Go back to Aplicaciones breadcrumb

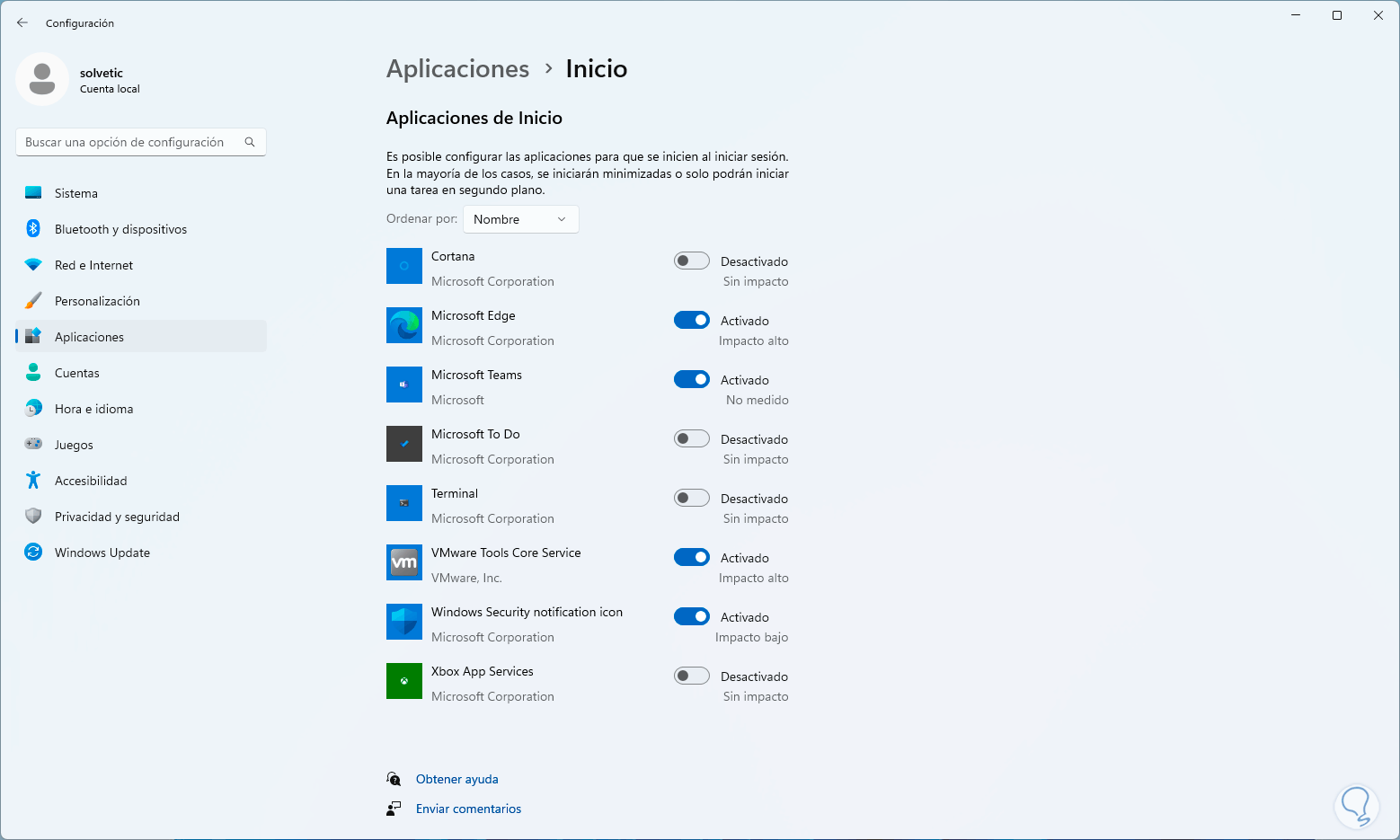(x=458, y=69)
